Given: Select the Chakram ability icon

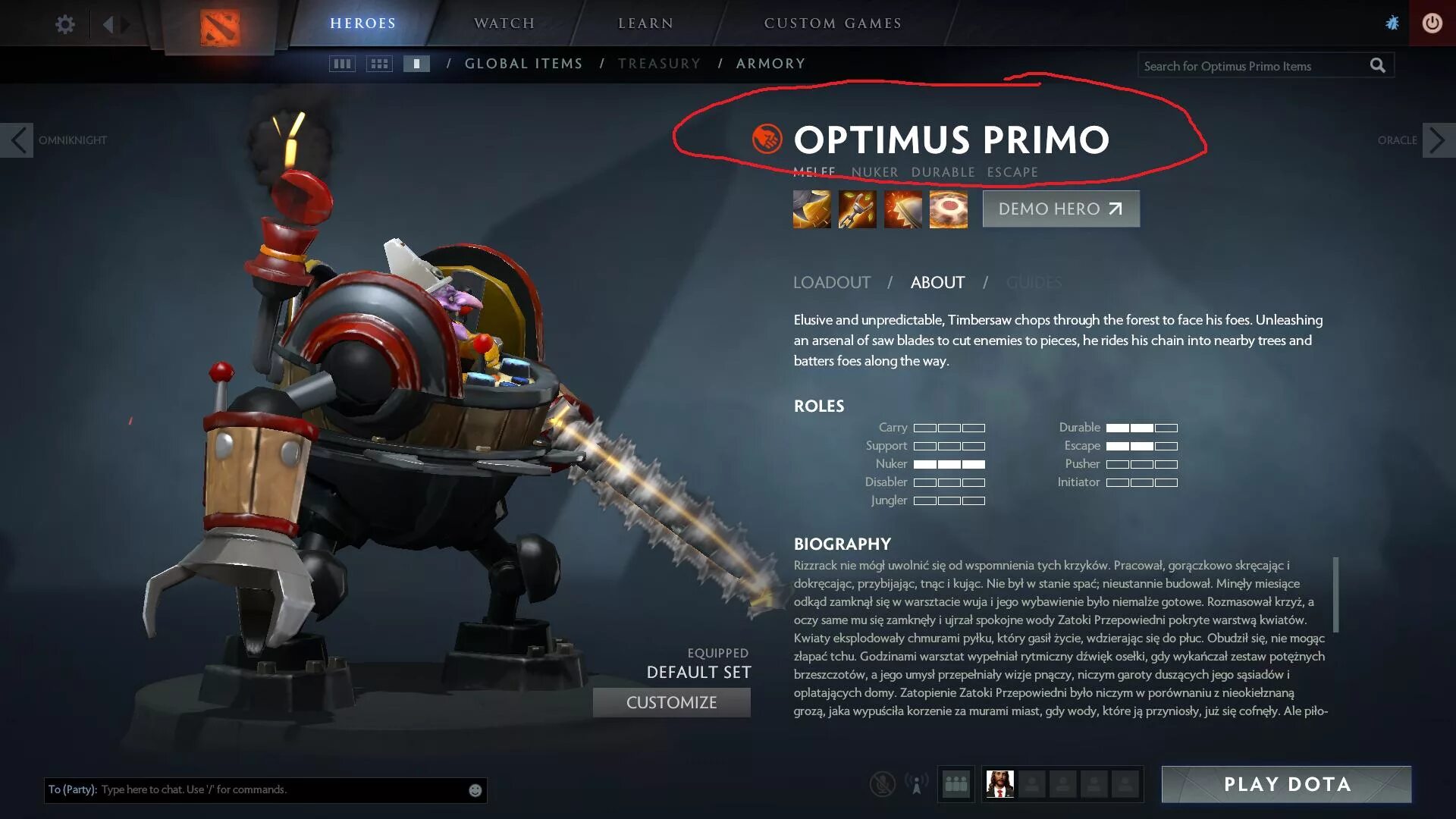Looking at the screenshot, I should coord(948,209).
